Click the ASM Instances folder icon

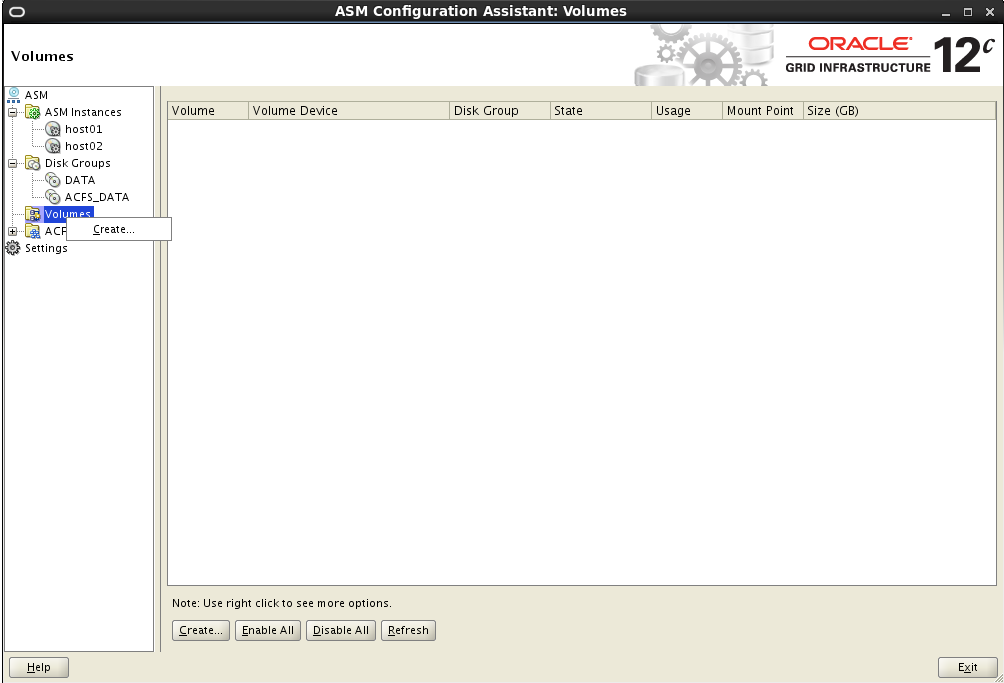click(33, 112)
